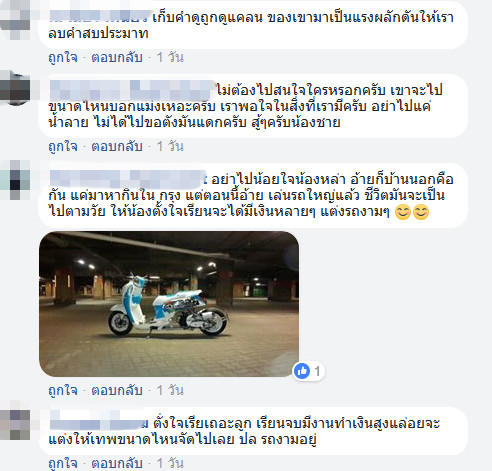Open avatar of commenter who wrote เก็บคำดูถูกดูแคลน

(15, 20)
